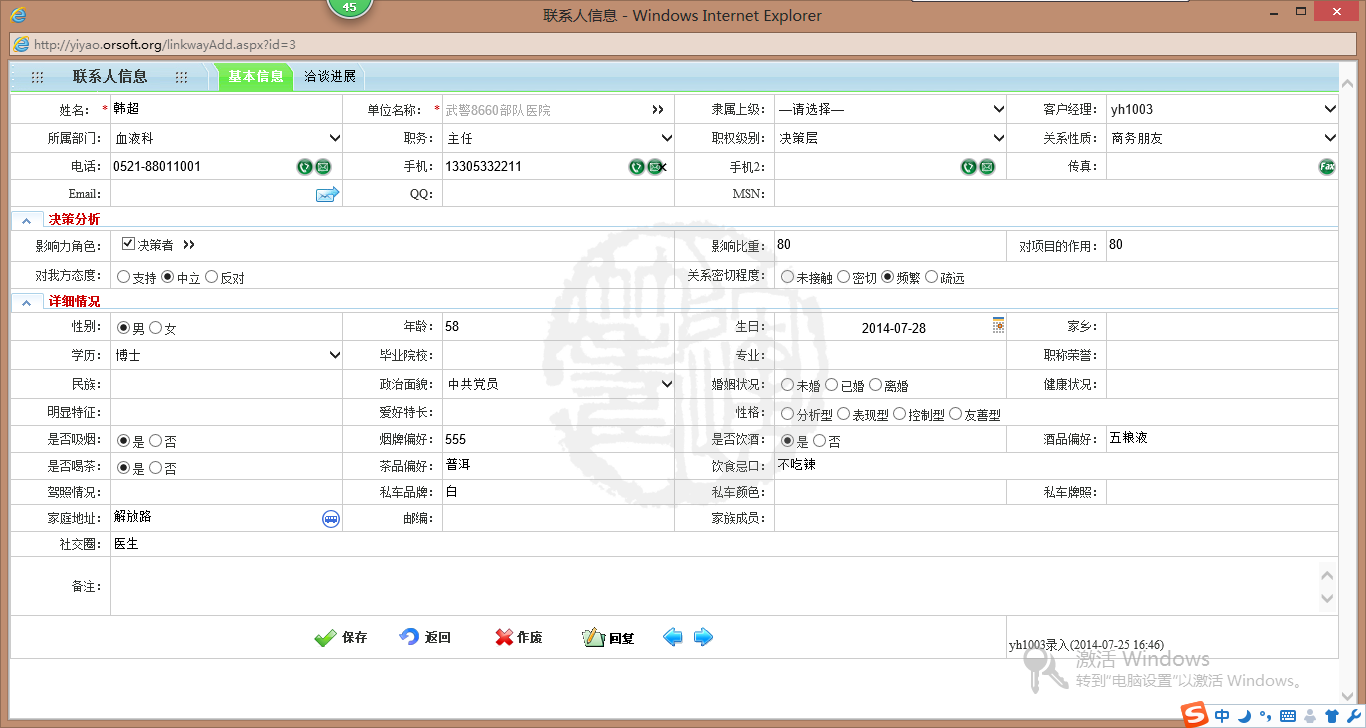Select 否 for 是否饮酒
Image resolution: width=1366 pixels, height=728 pixels.
tap(819, 441)
